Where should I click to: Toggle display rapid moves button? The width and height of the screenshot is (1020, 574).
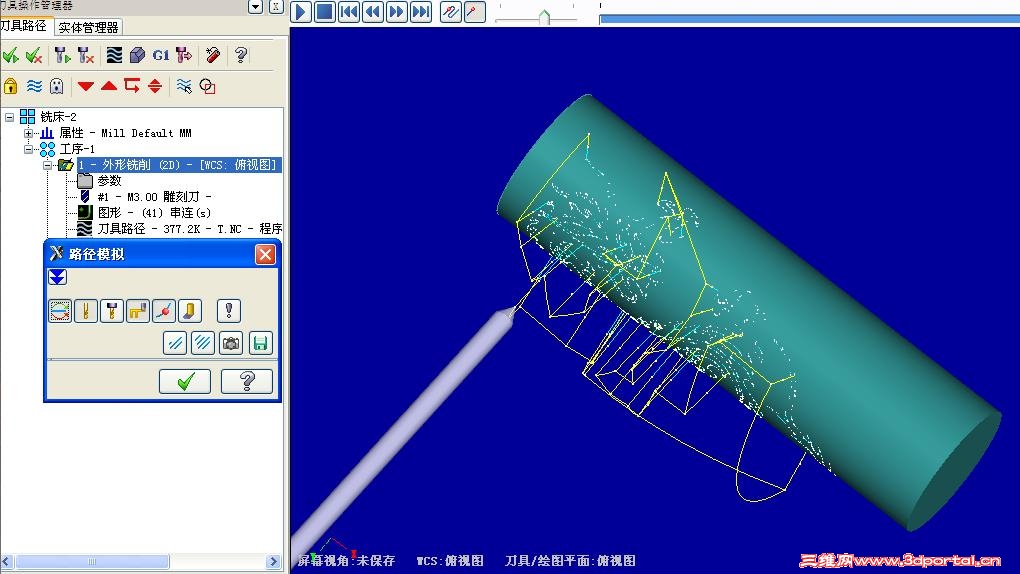pyautogui.click(x=137, y=311)
